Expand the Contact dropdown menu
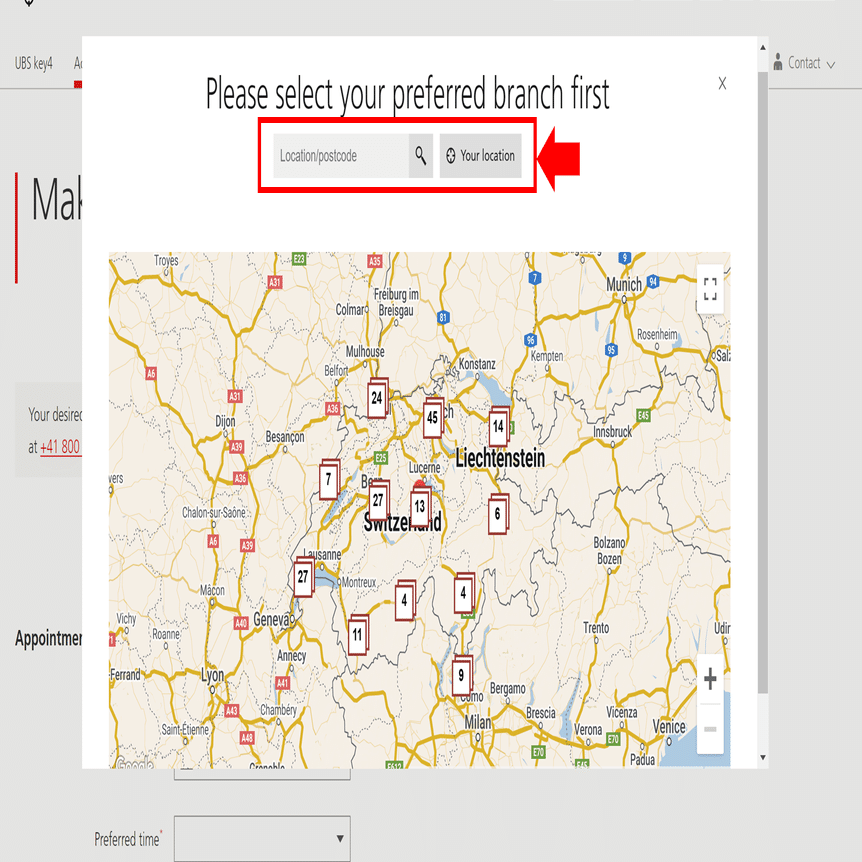Screen dimensions: 862x862 pyautogui.click(x=804, y=63)
